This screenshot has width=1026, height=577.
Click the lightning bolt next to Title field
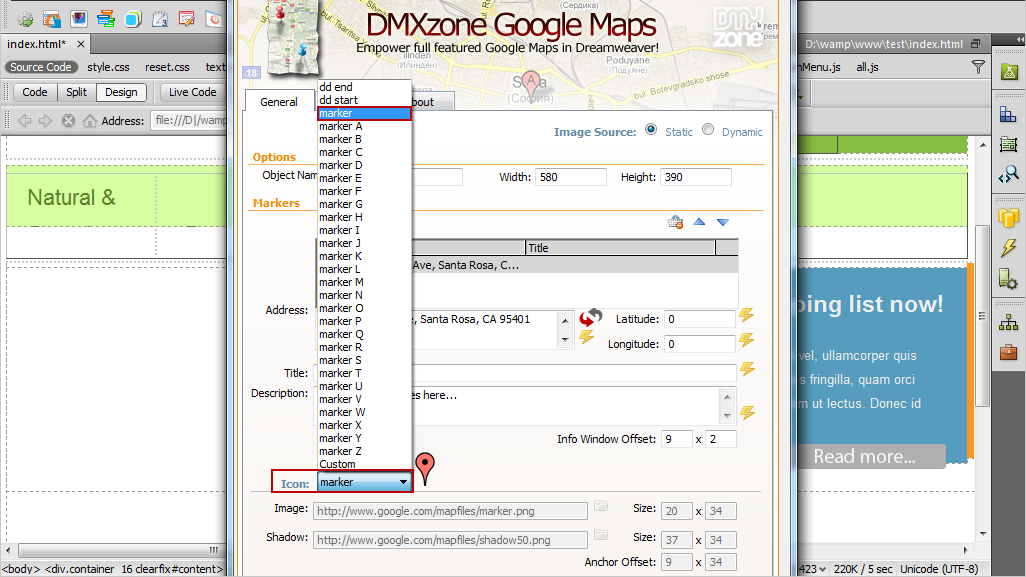point(747,369)
